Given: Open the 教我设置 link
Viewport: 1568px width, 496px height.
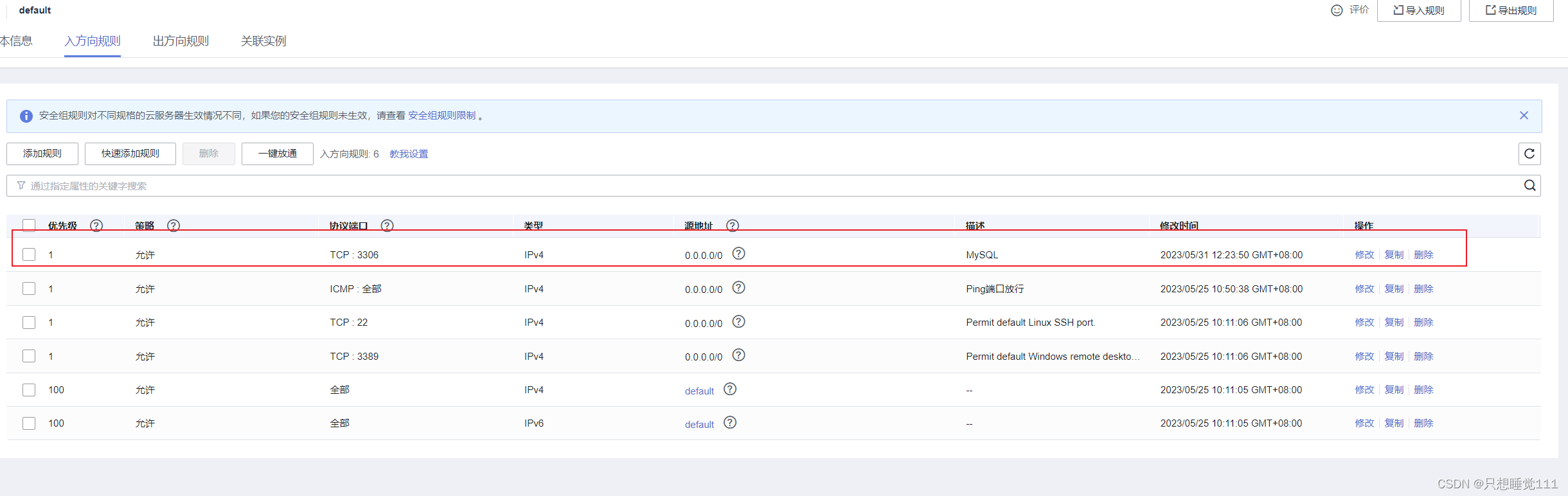Looking at the screenshot, I should point(409,154).
